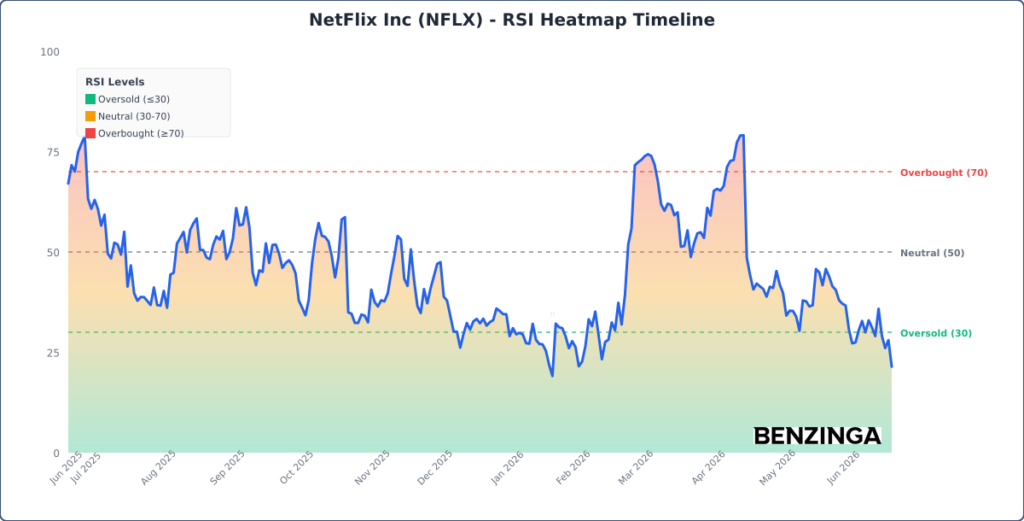Image resolution: width=1024 pixels, height=521 pixels.
Task: Click the 'RSI Levels' legend heading
Action: click(x=115, y=82)
